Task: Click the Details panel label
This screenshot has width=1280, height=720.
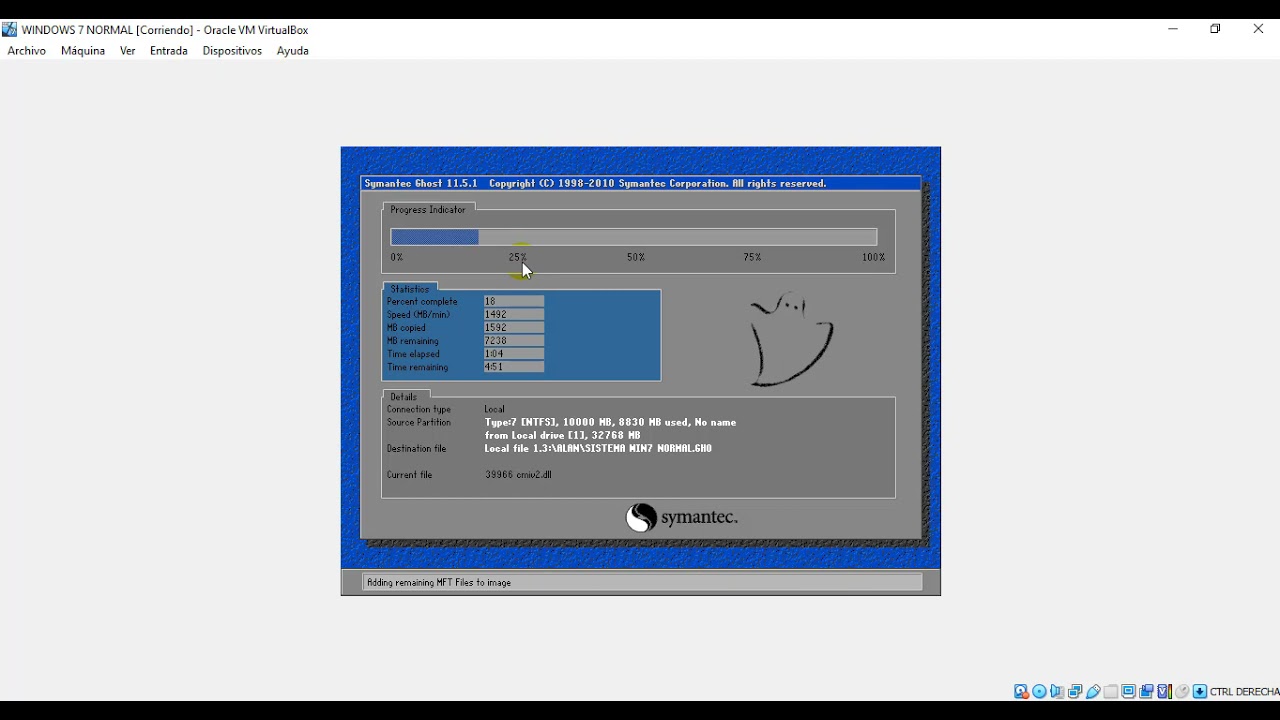Action: (404, 397)
